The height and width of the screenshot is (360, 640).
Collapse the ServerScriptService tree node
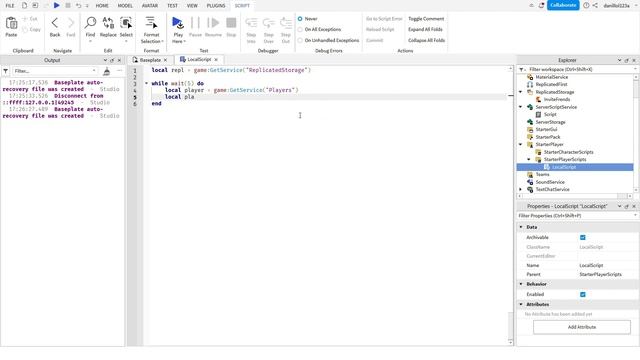pyautogui.click(x=520, y=107)
